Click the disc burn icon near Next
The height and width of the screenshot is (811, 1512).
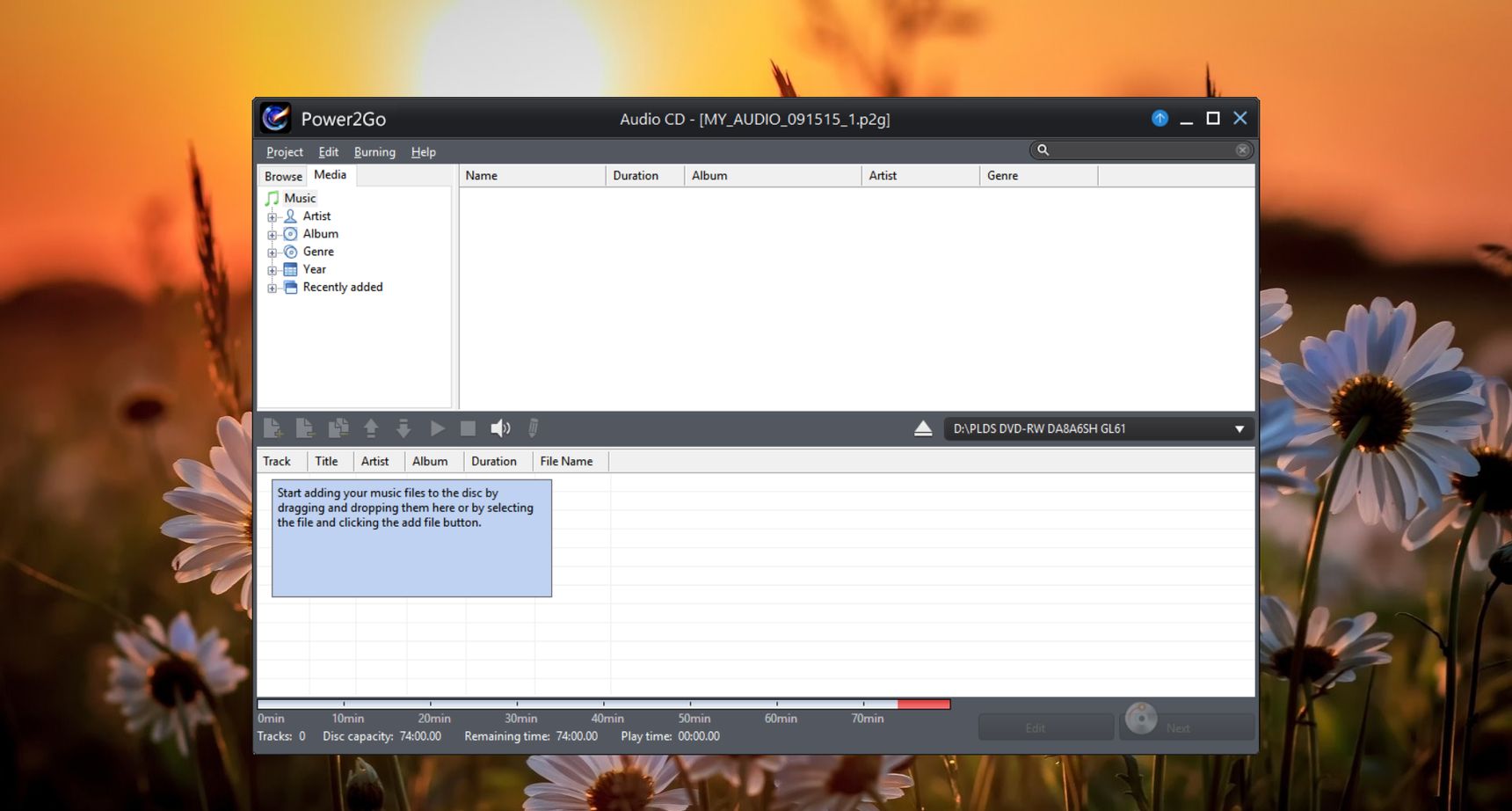[x=1141, y=718]
